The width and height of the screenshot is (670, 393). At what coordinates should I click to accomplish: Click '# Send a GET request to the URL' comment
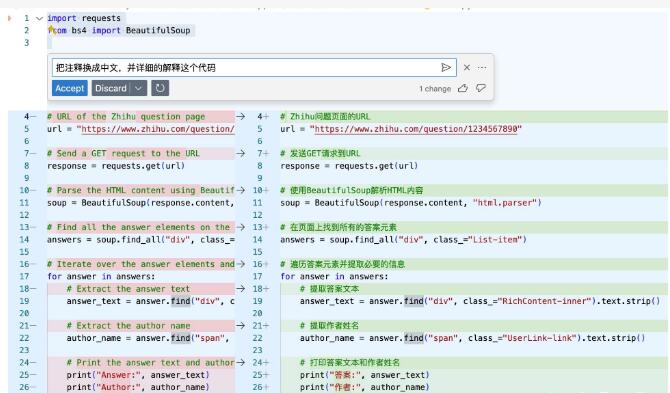point(123,153)
